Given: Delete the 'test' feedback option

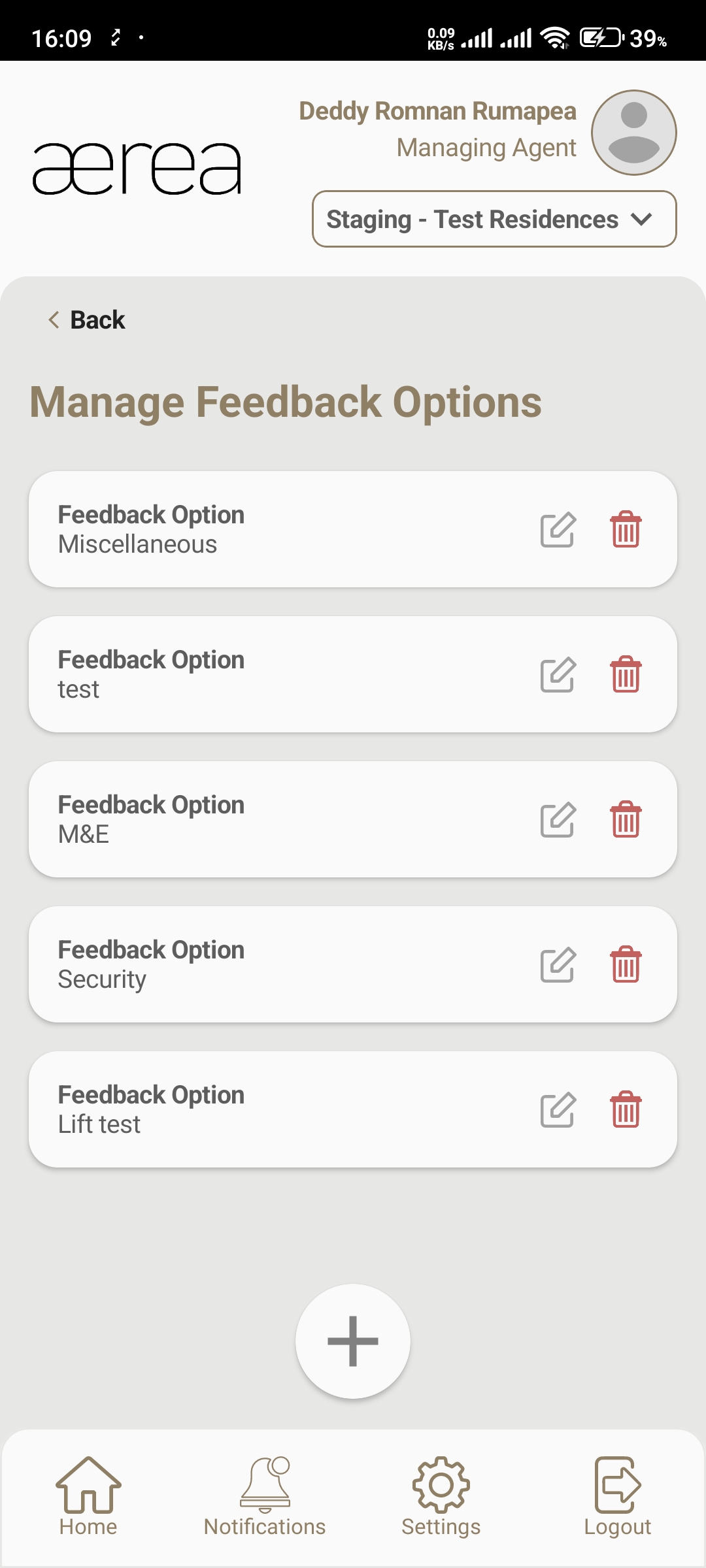Looking at the screenshot, I should [626, 675].
